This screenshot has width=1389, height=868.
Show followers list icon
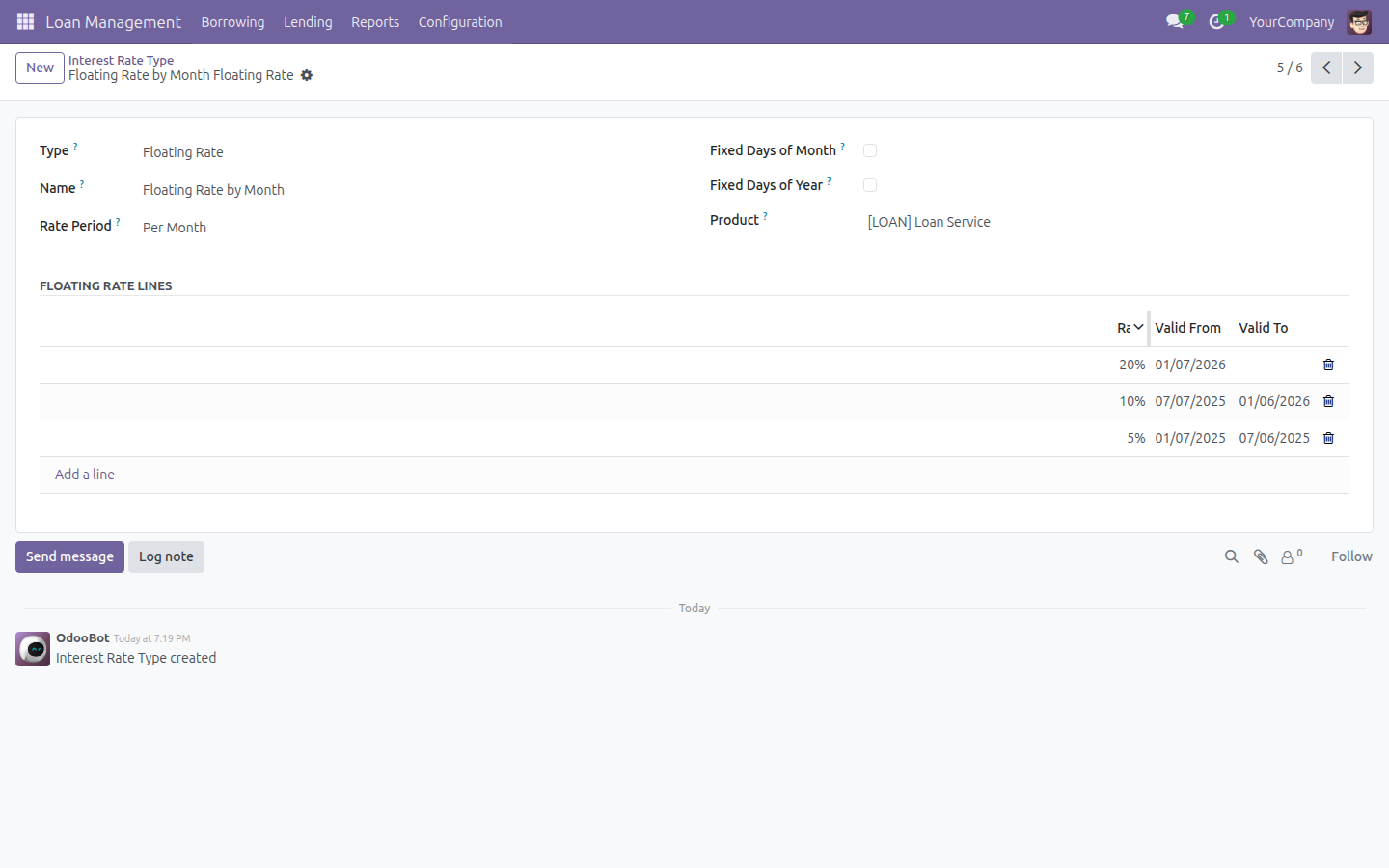point(1292,556)
